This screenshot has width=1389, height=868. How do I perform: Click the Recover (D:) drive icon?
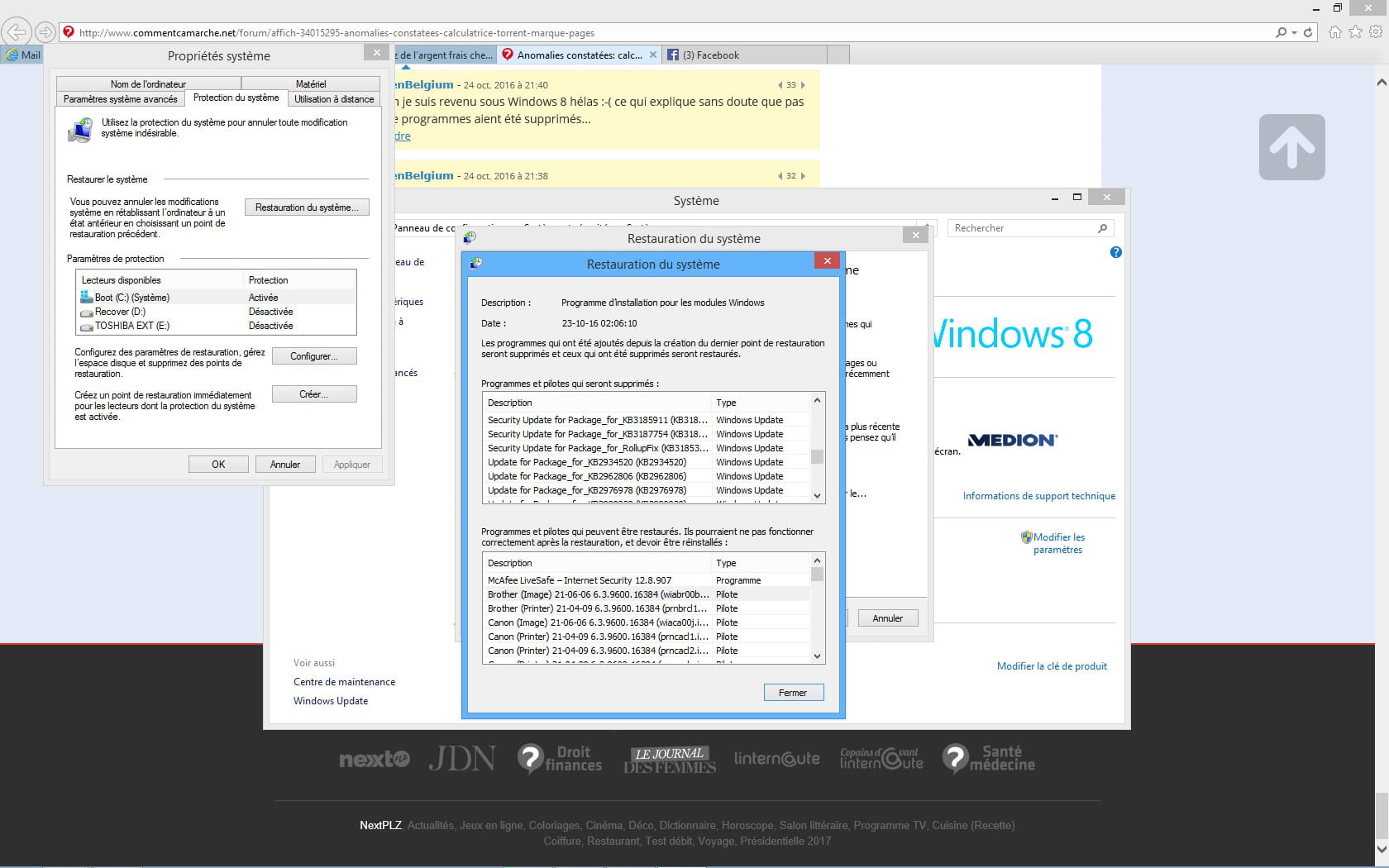pos(86,312)
